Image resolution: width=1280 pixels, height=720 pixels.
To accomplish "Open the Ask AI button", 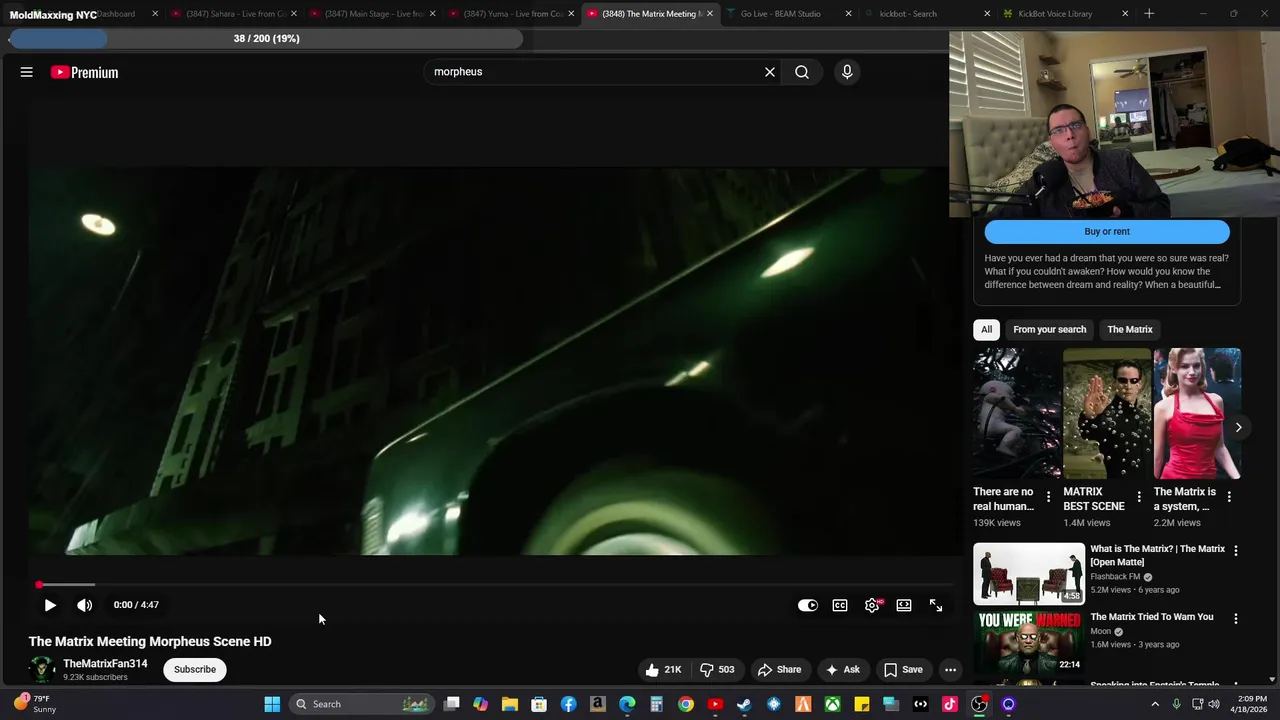I will tap(842, 670).
